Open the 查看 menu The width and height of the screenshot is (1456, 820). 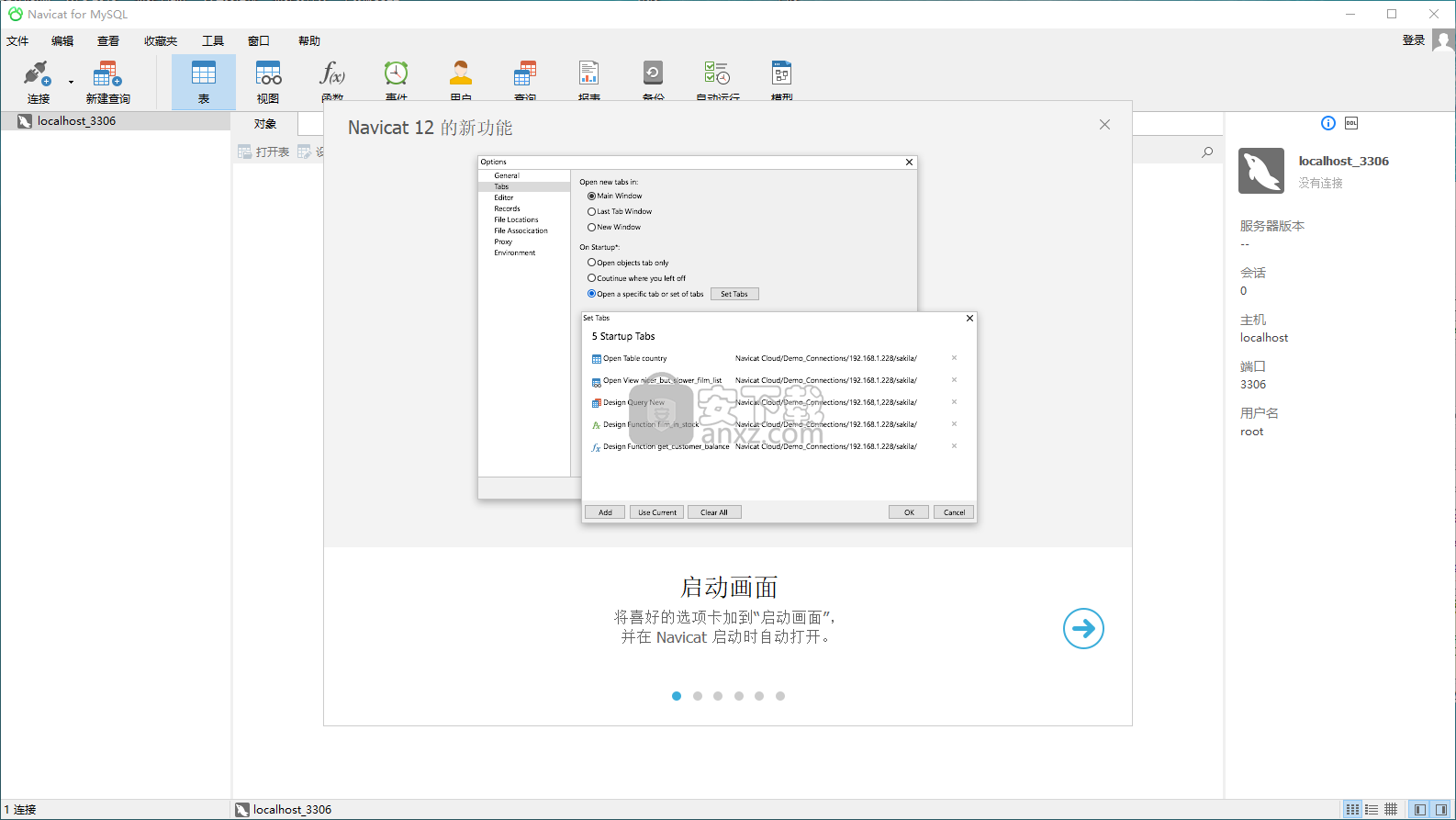(x=108, y=41)
